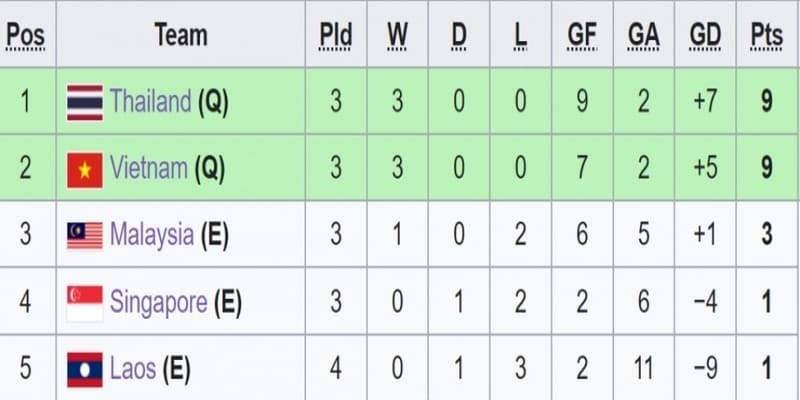Click the Pld column header abbreviation
Screen dimensions: 800x400
[x=336, y=36]
